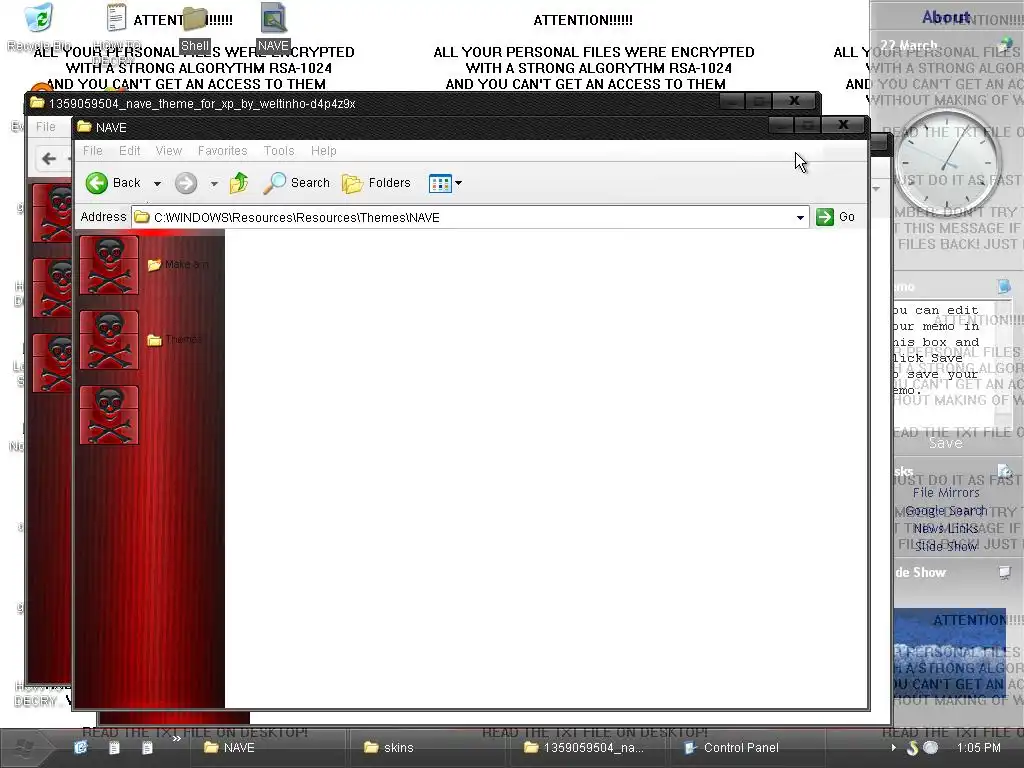
Task: Open File menu in the back 1359059504 window
Action: pyautogui.click(x=45, y=127)
